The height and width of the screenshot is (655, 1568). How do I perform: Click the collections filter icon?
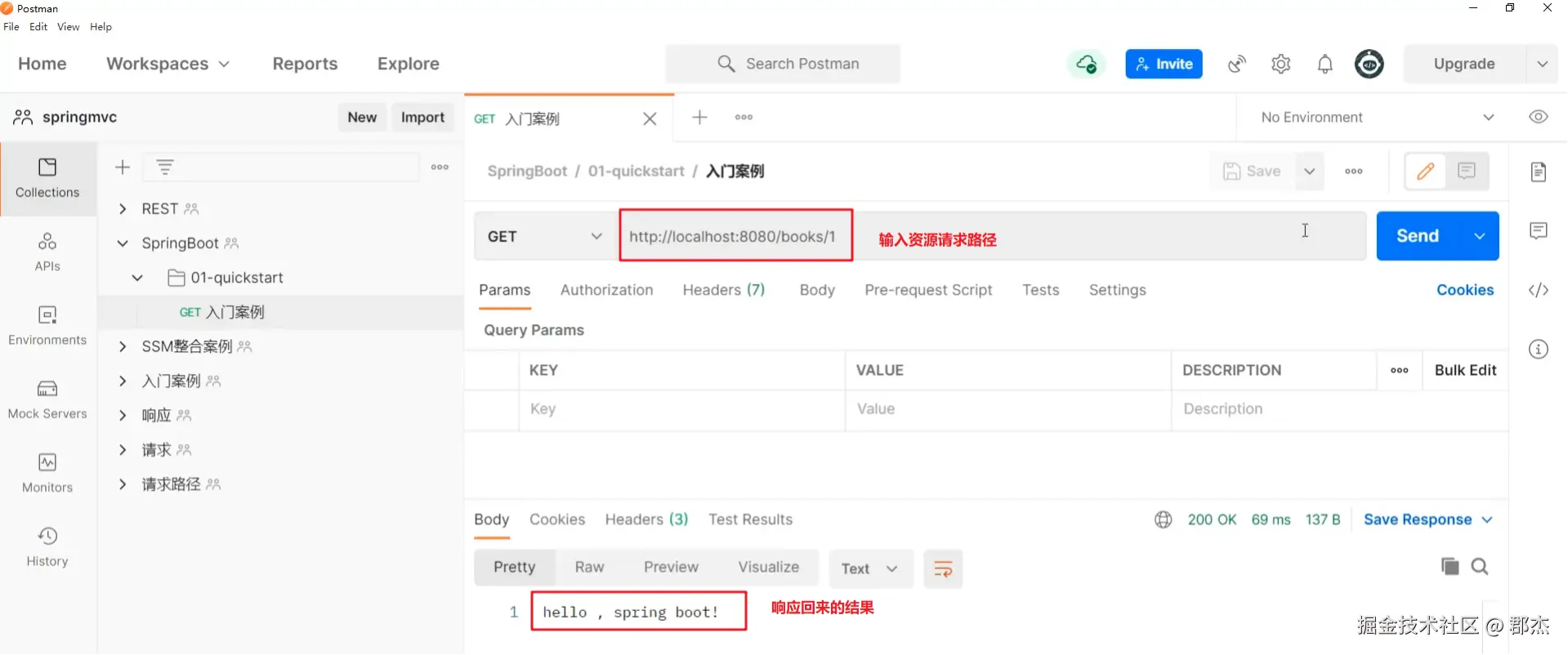coord(165,167)
